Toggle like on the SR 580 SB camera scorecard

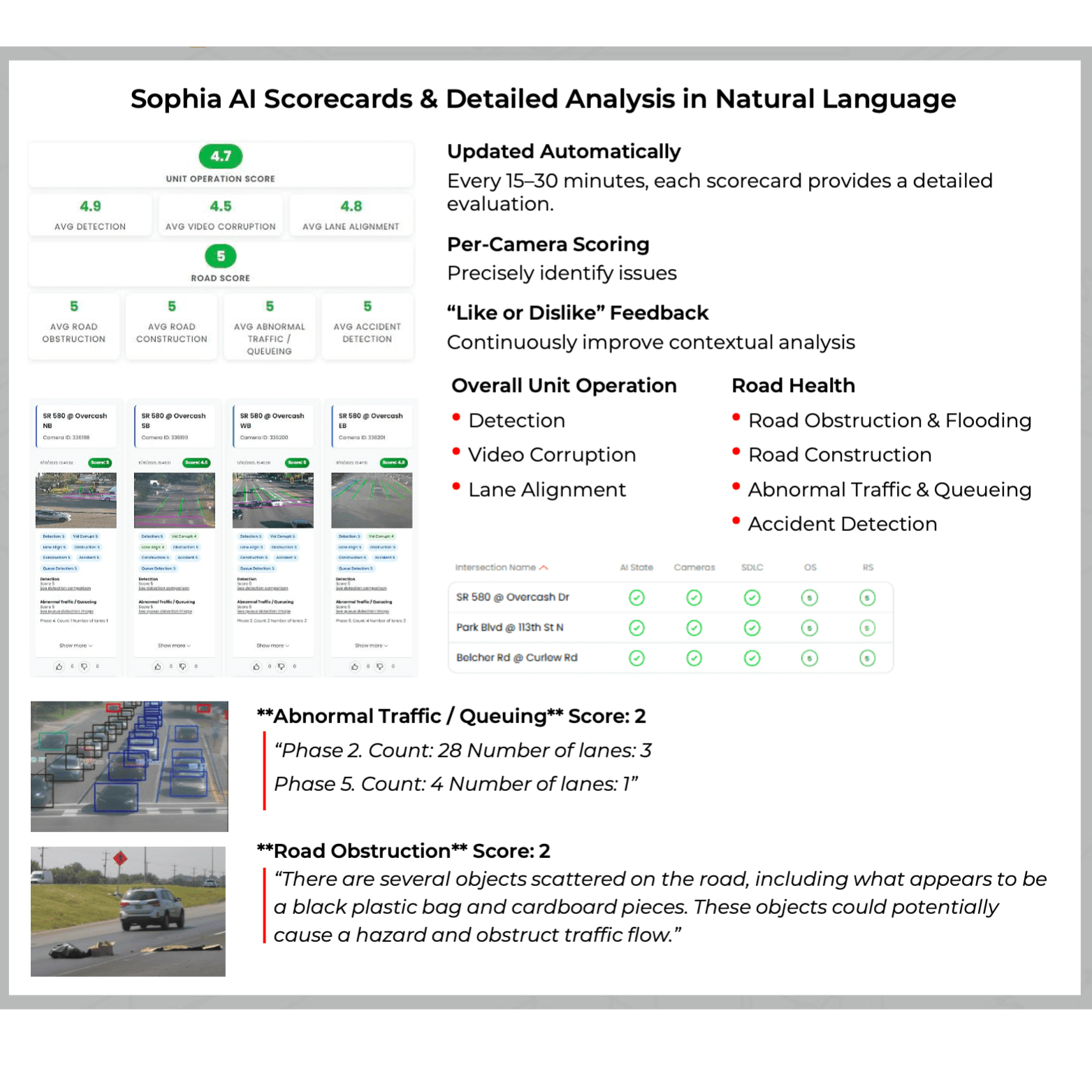(158, 667)
